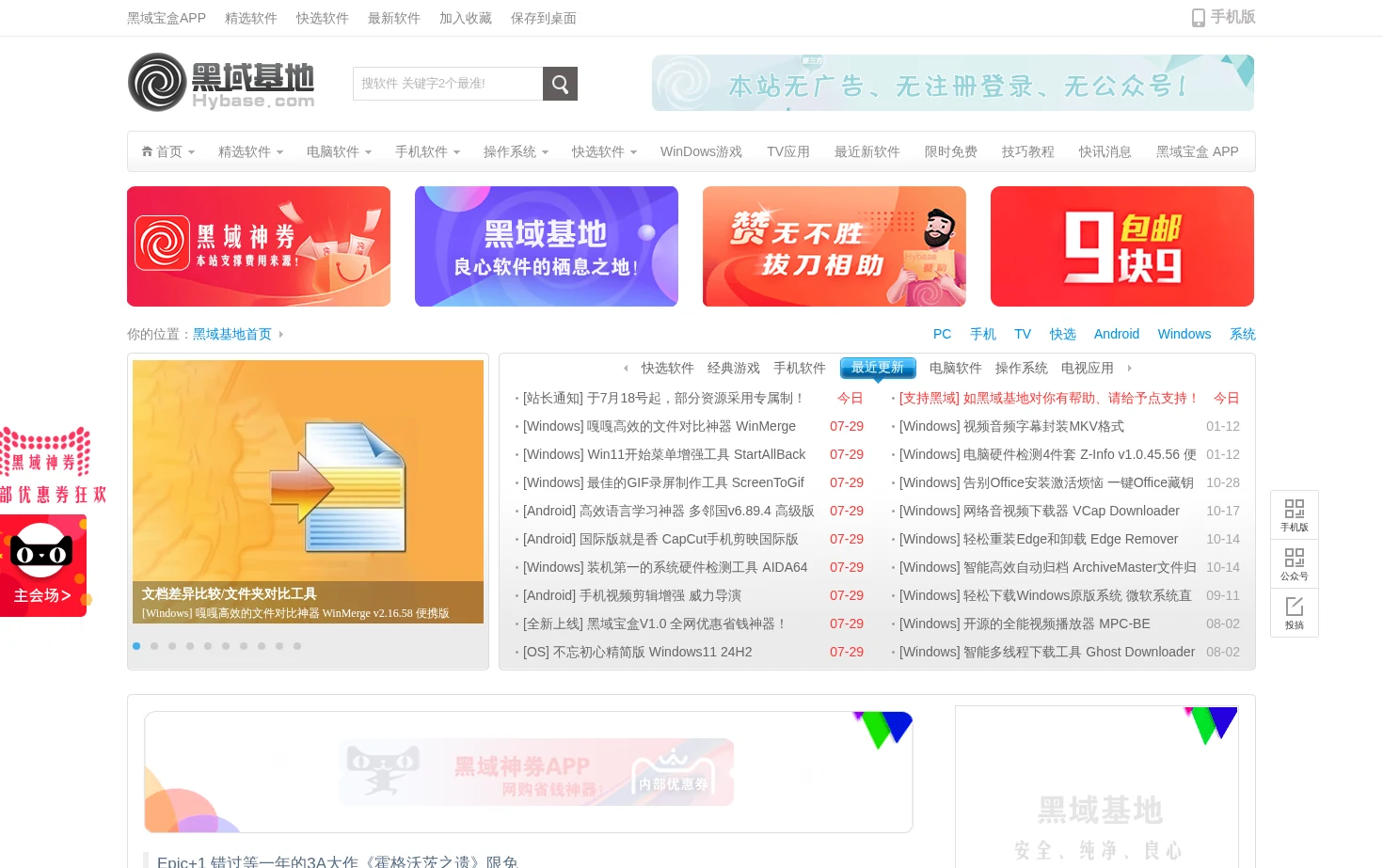Expand the 精选软件 navigation dropdown

pos(280,152)
